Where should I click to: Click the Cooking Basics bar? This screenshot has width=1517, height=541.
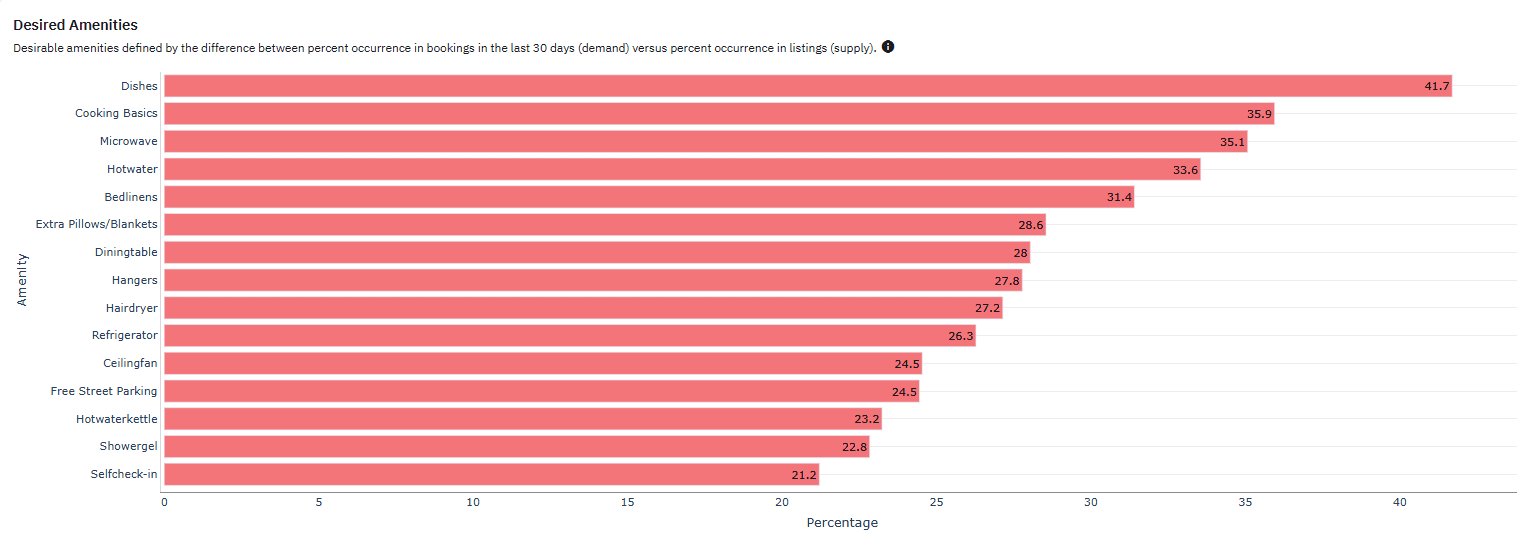(x=719, y=114)
